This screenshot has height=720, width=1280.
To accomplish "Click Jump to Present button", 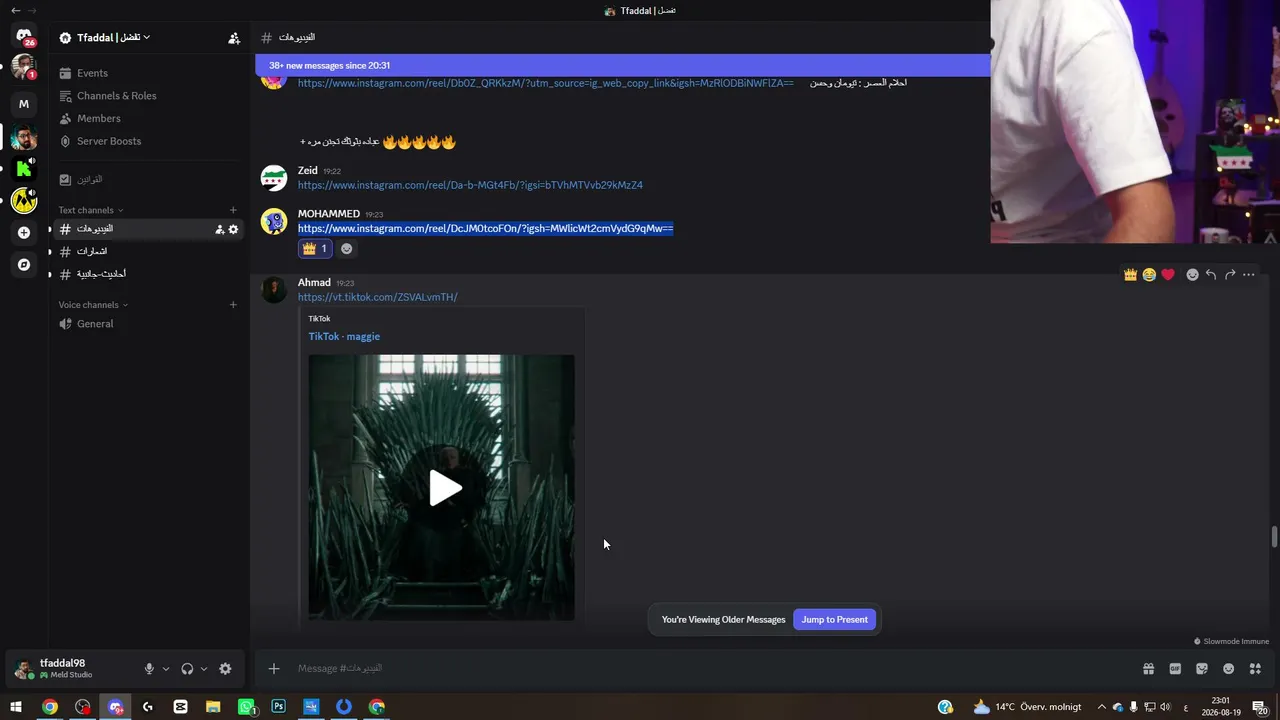I will (x=835, y=620).
